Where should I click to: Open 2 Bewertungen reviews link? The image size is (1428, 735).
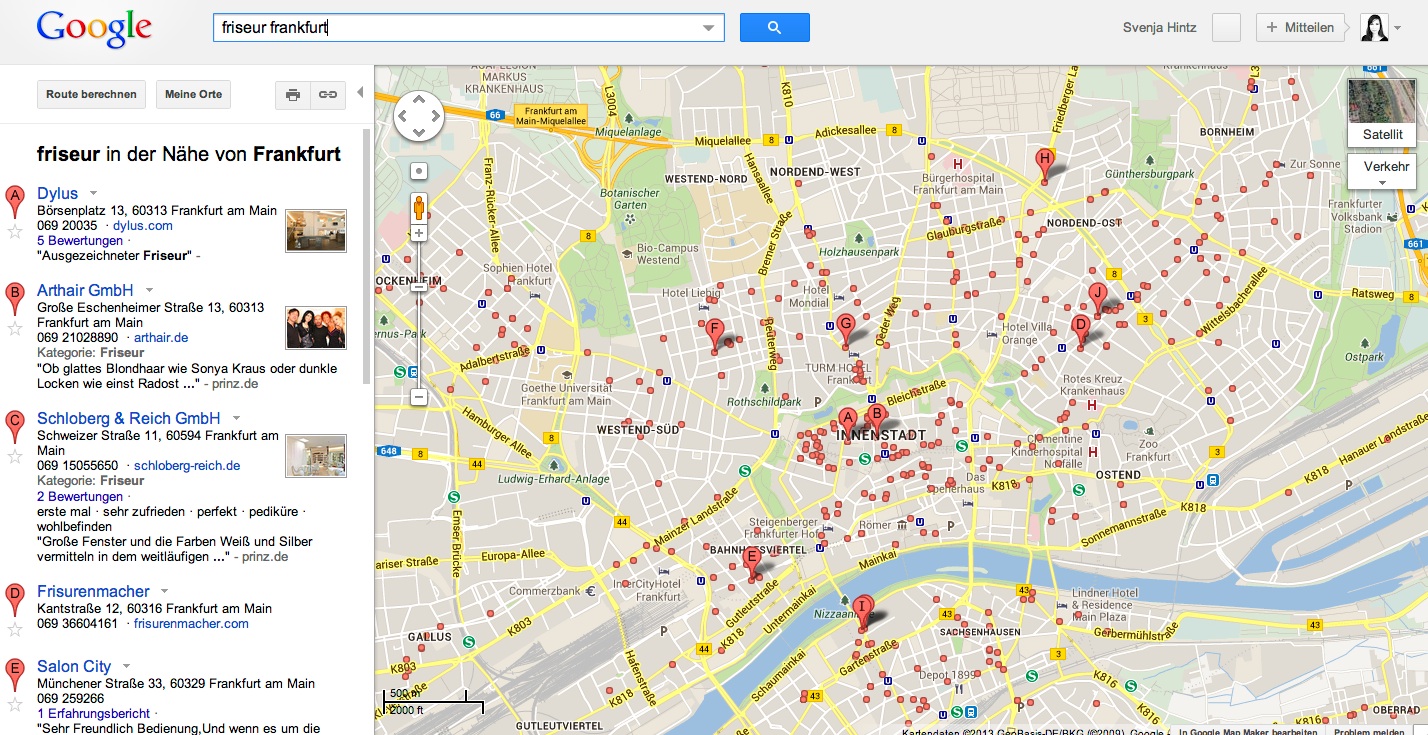click(80, 497)
